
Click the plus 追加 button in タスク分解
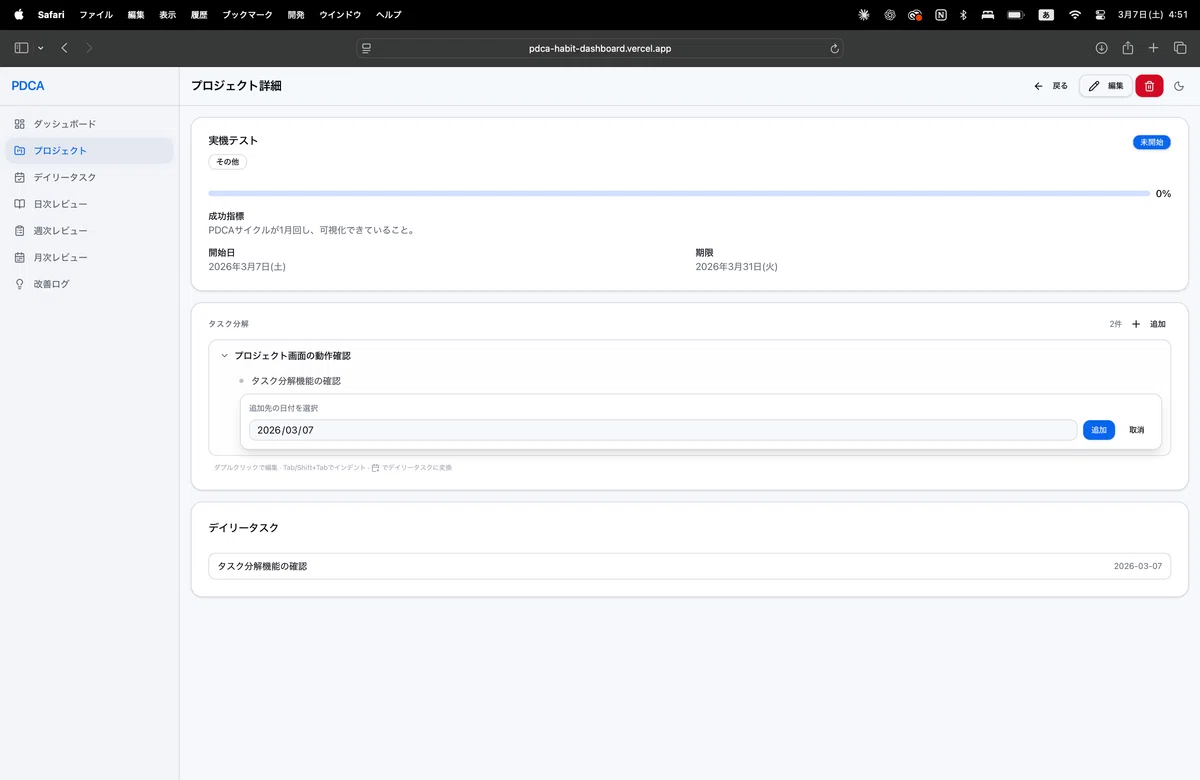point(1149,324)
